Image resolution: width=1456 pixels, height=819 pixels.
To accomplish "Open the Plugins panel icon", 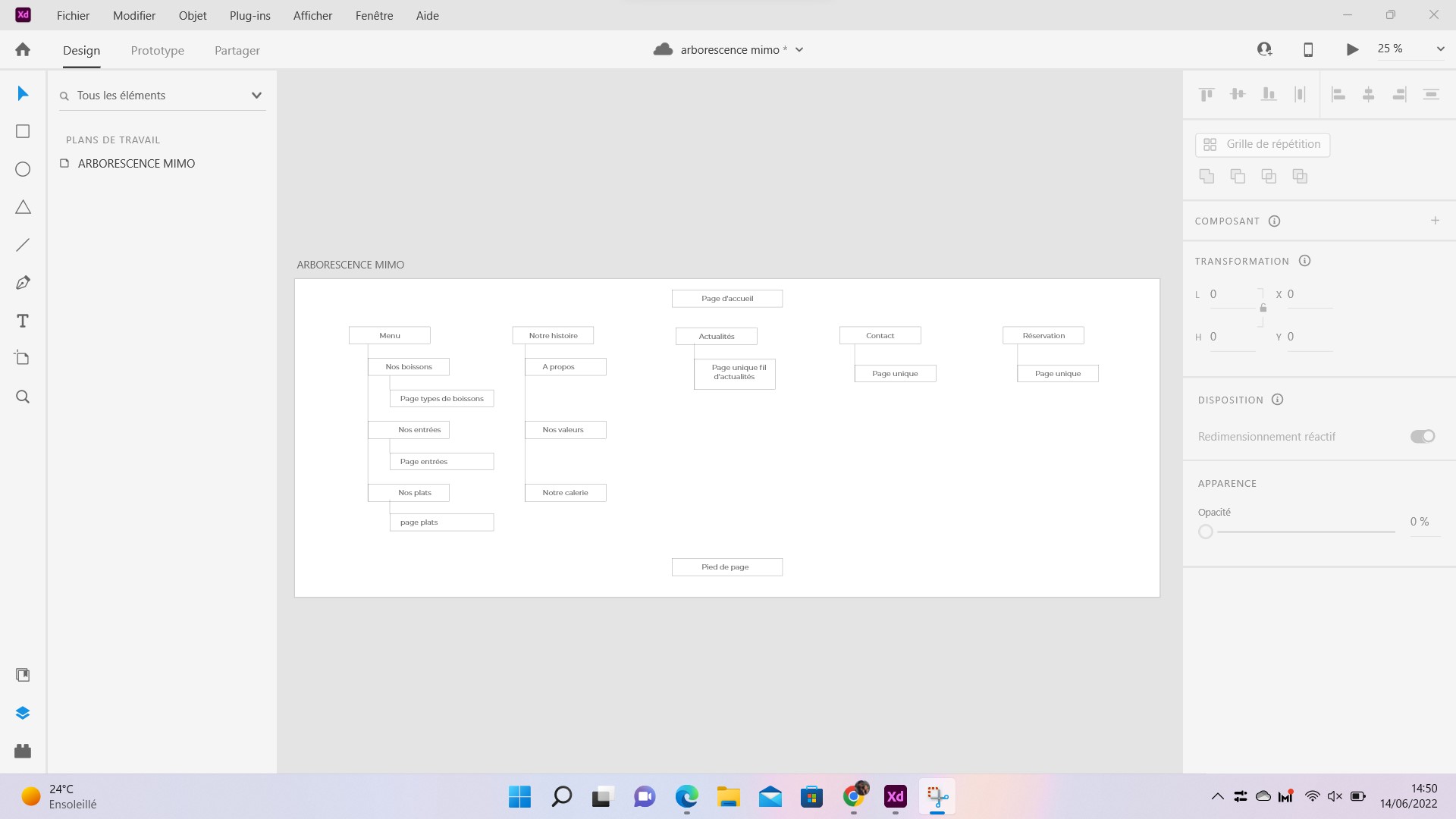I will (x=23, y=751).
